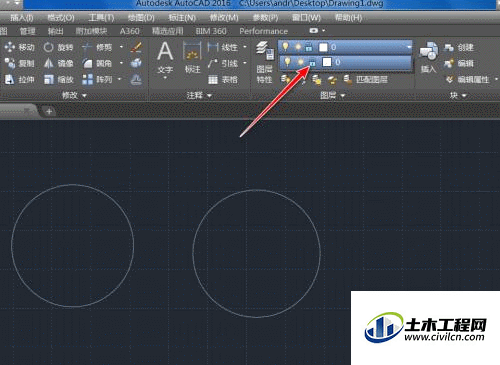Expand the Array (阵列) dropdown arrow
The image size is (500, 365).
click(120, 79)
